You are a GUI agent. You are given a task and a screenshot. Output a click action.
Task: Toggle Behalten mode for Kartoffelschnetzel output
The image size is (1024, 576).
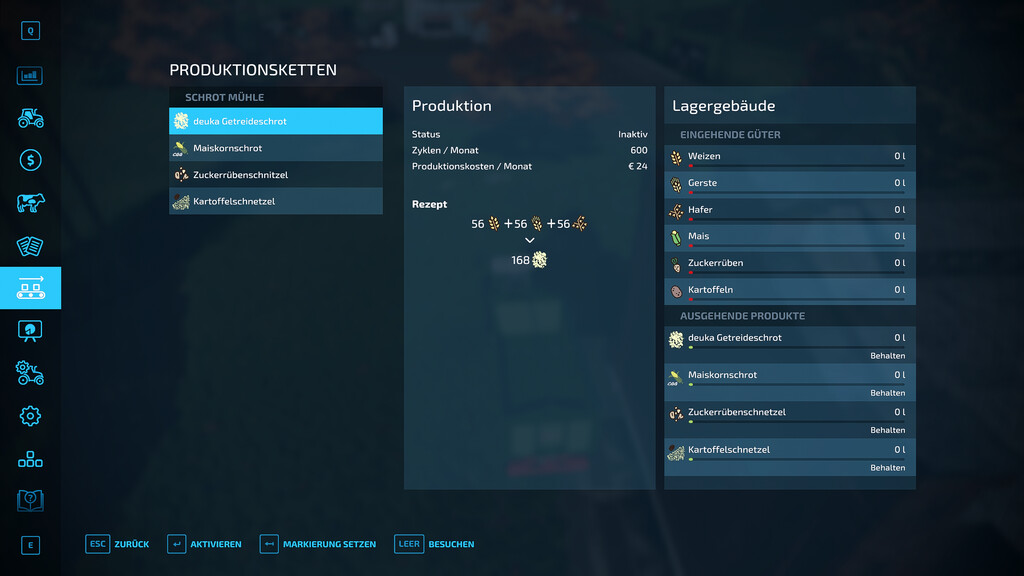point(887,468)
